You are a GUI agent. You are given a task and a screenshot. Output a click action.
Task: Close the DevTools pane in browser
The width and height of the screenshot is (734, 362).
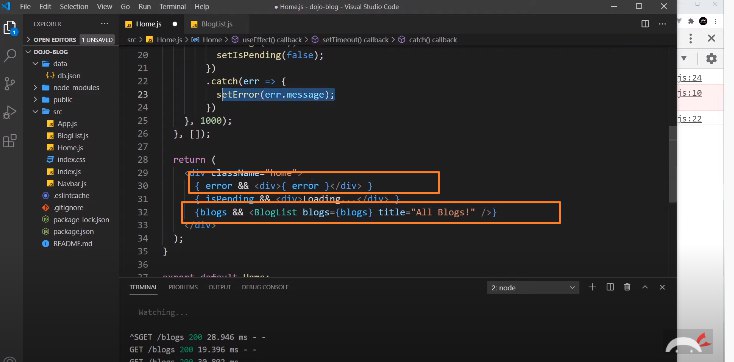point(712,38)
